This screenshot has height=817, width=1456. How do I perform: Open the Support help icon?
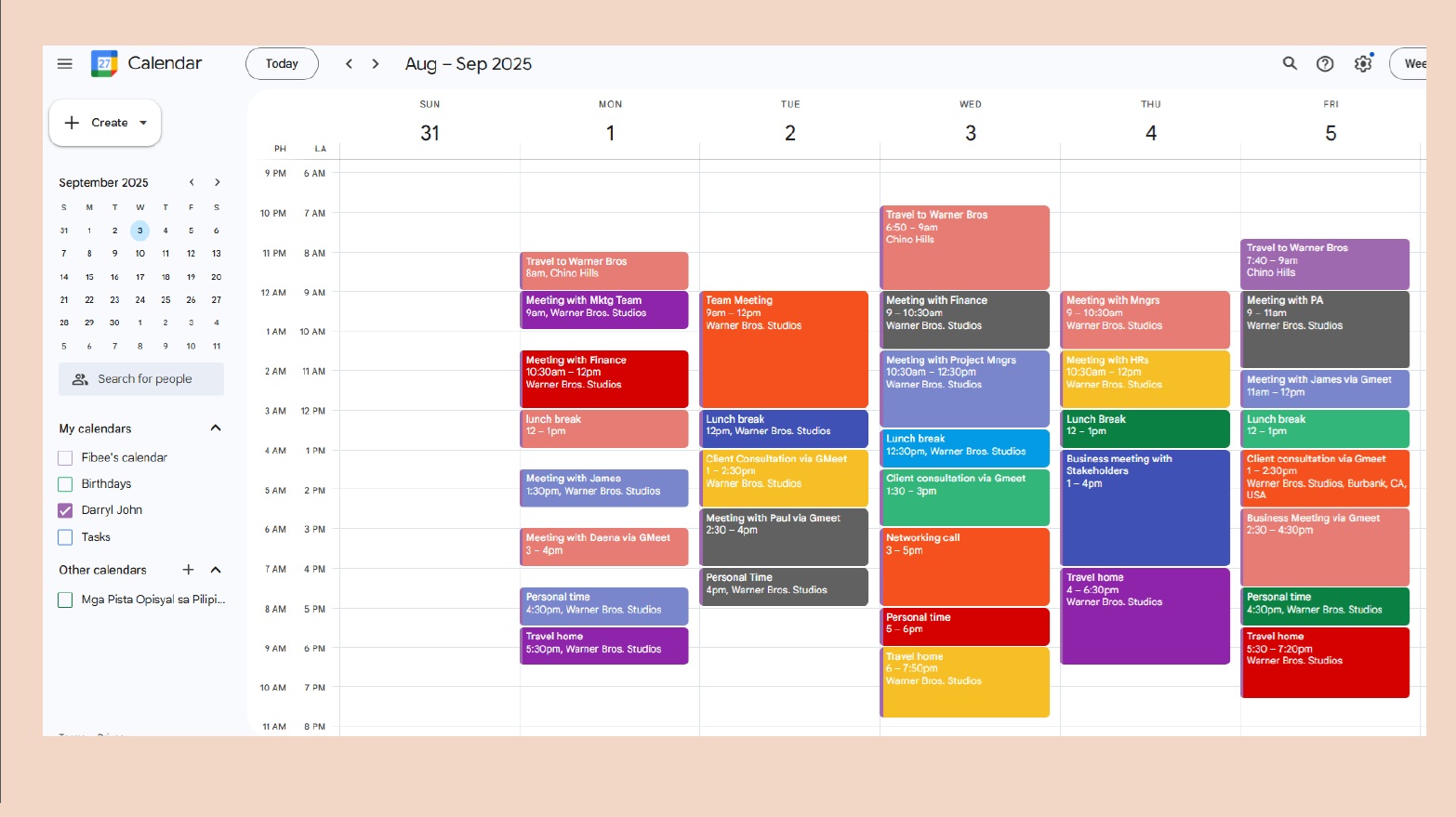[x=1325, y=63]
